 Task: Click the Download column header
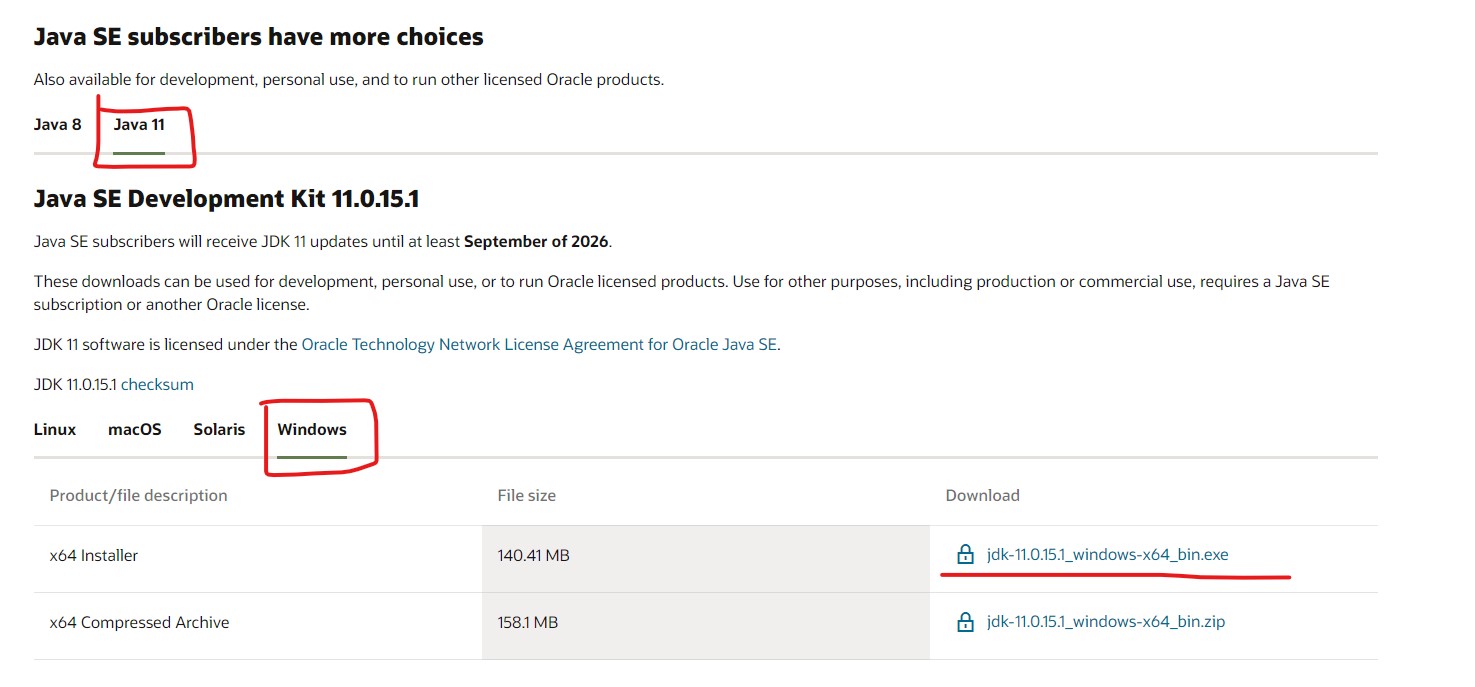click(982, 495)
